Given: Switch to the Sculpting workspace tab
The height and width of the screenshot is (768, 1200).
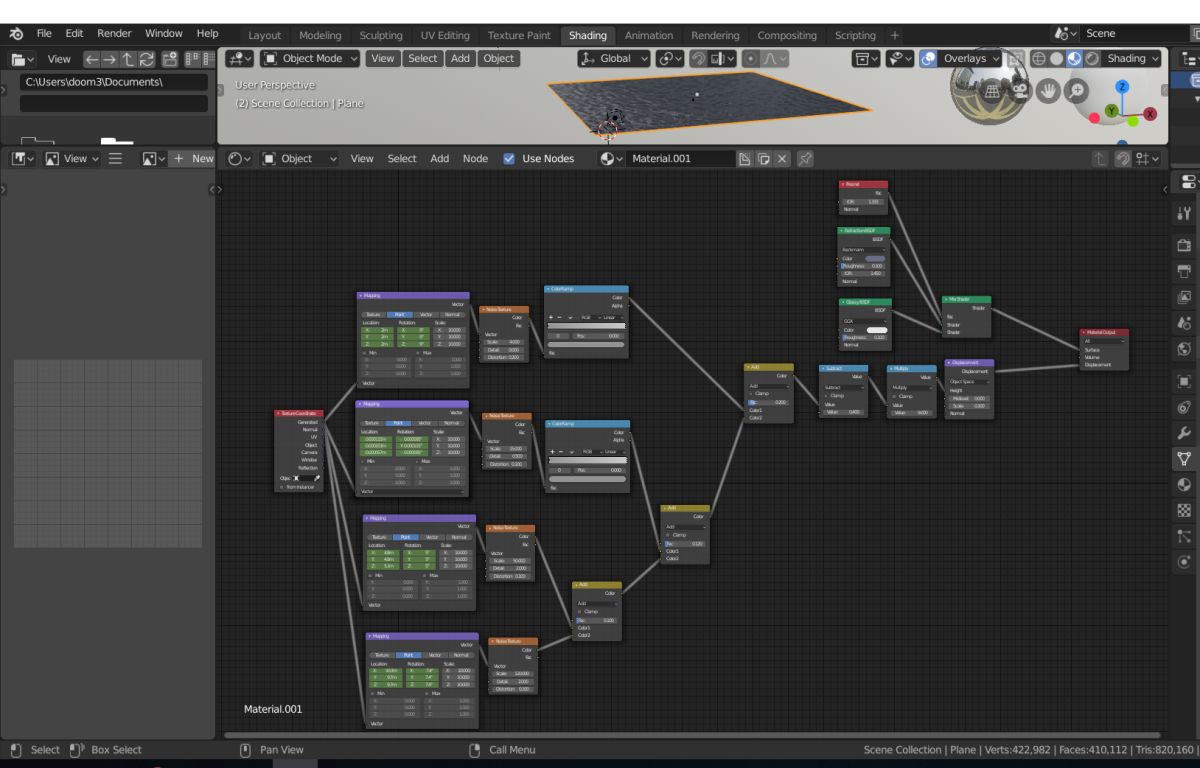Looking at the screenshot, I should pos(381,35).
